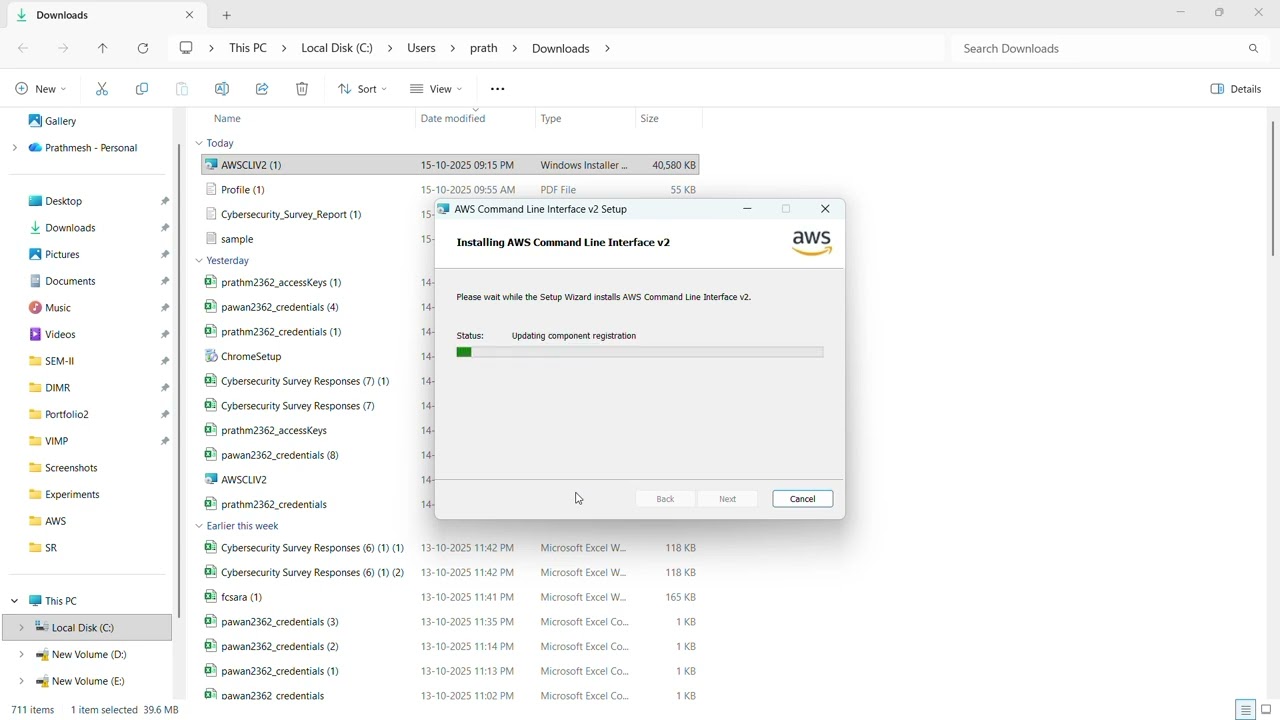Screen dimensions: 1280x720
Task: Close the Downloads tab
Action: point(190,15)
